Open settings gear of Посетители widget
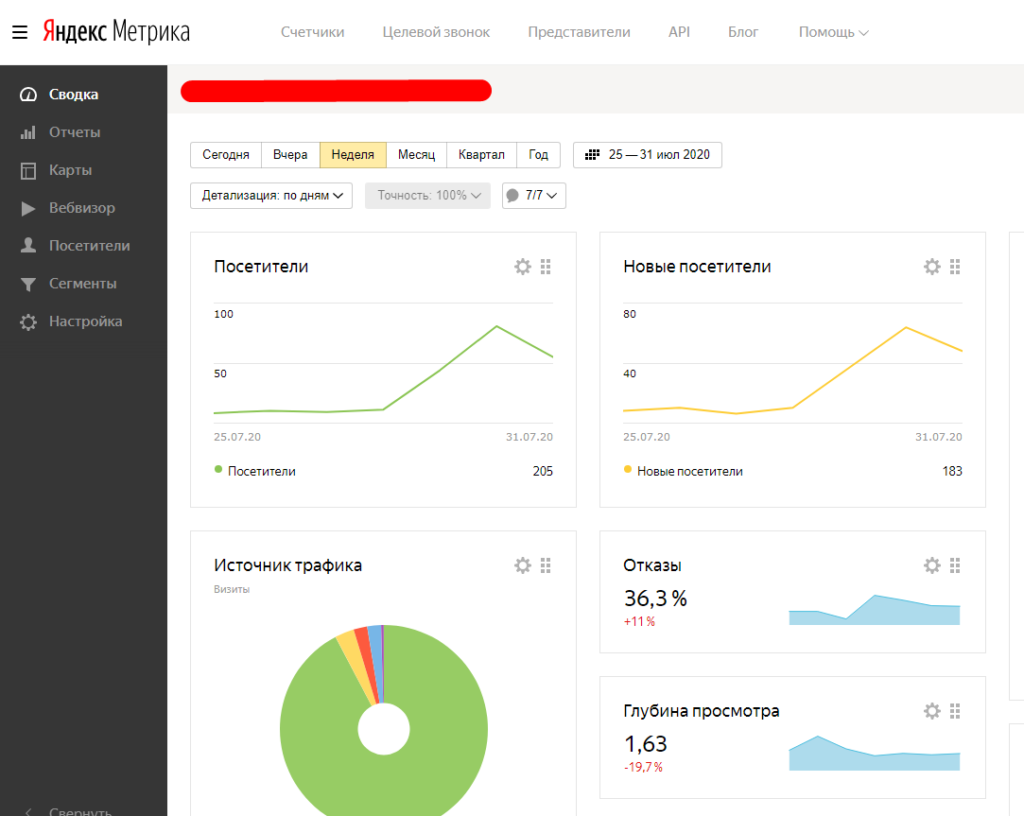Screen dimensions: 1024x816 pyautogui.click(x=522, y=266)
